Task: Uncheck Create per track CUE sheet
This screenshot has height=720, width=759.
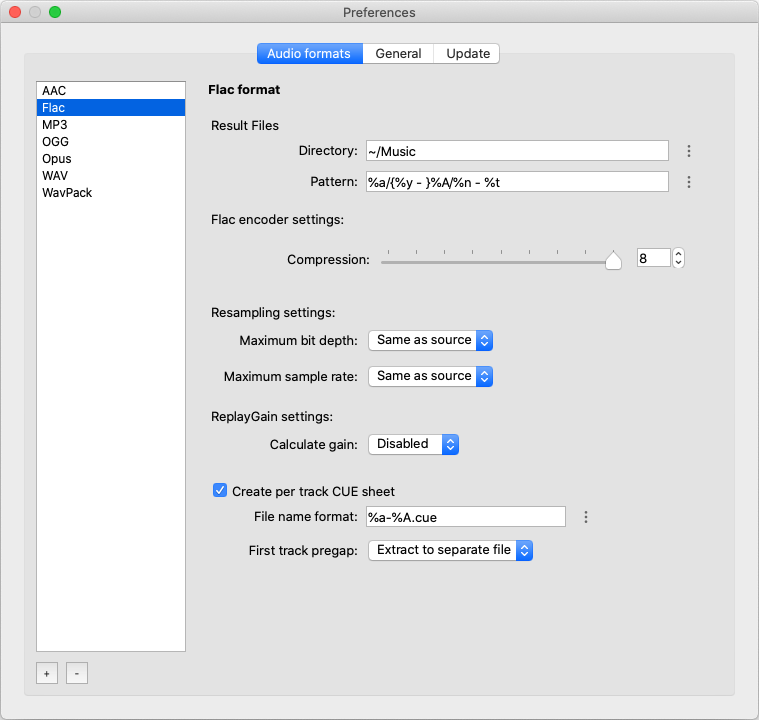Action: point(220,491)
